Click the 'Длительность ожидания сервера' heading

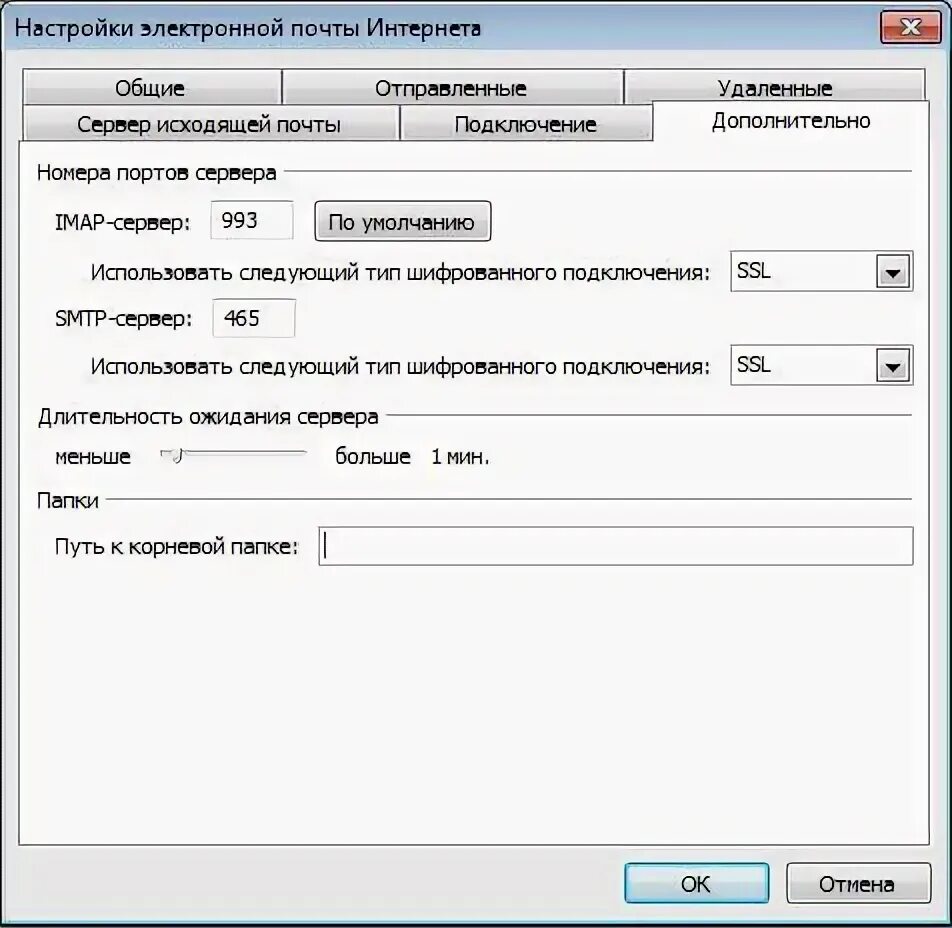pos(208,417)
